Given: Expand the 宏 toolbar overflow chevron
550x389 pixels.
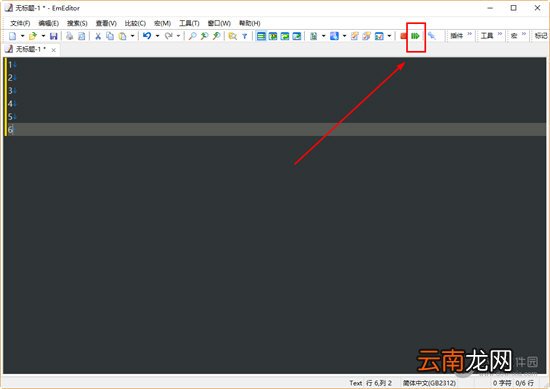Looking at the screenshot, I should 524,34.
